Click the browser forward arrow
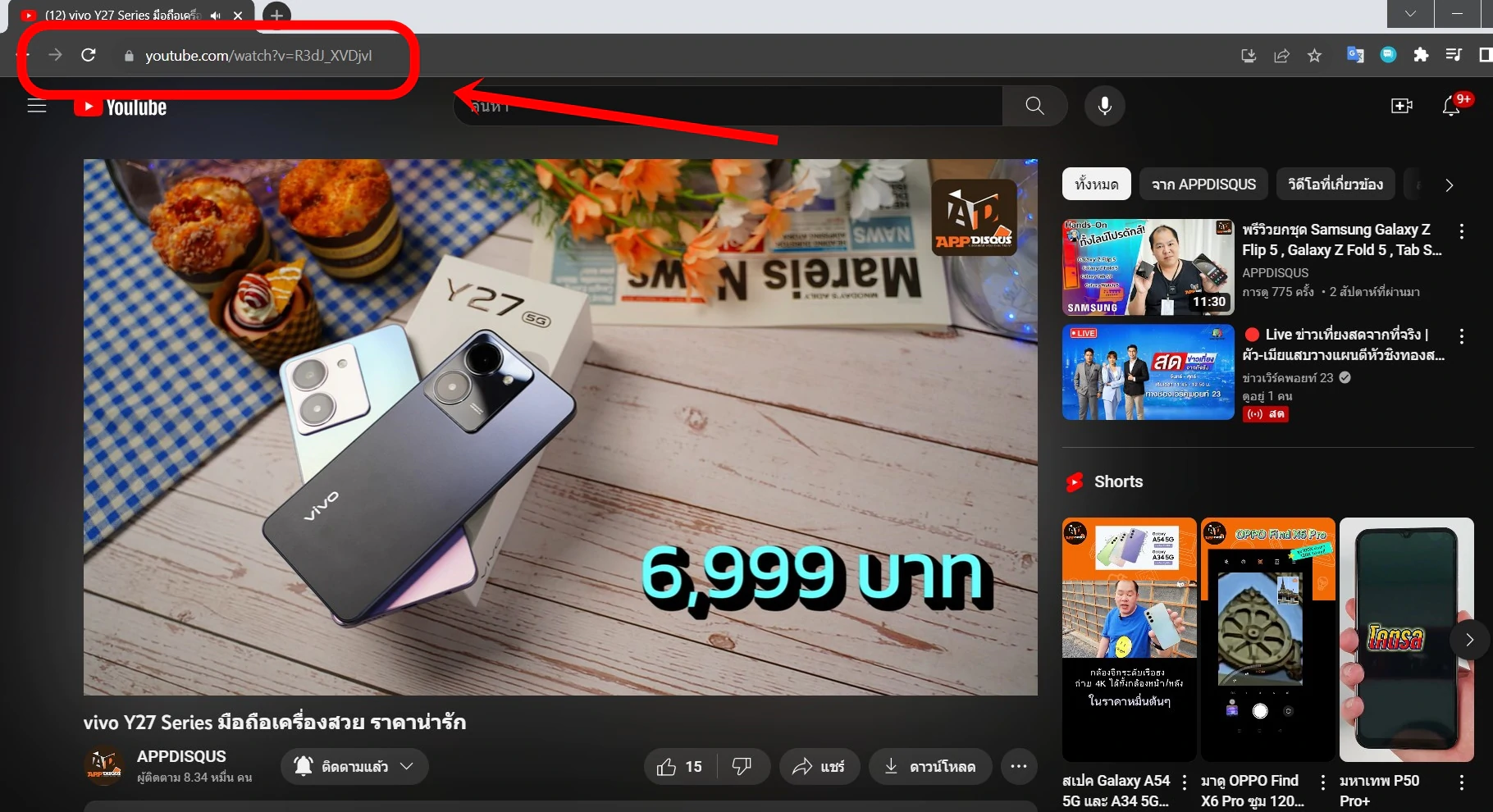 click(55, 55)
